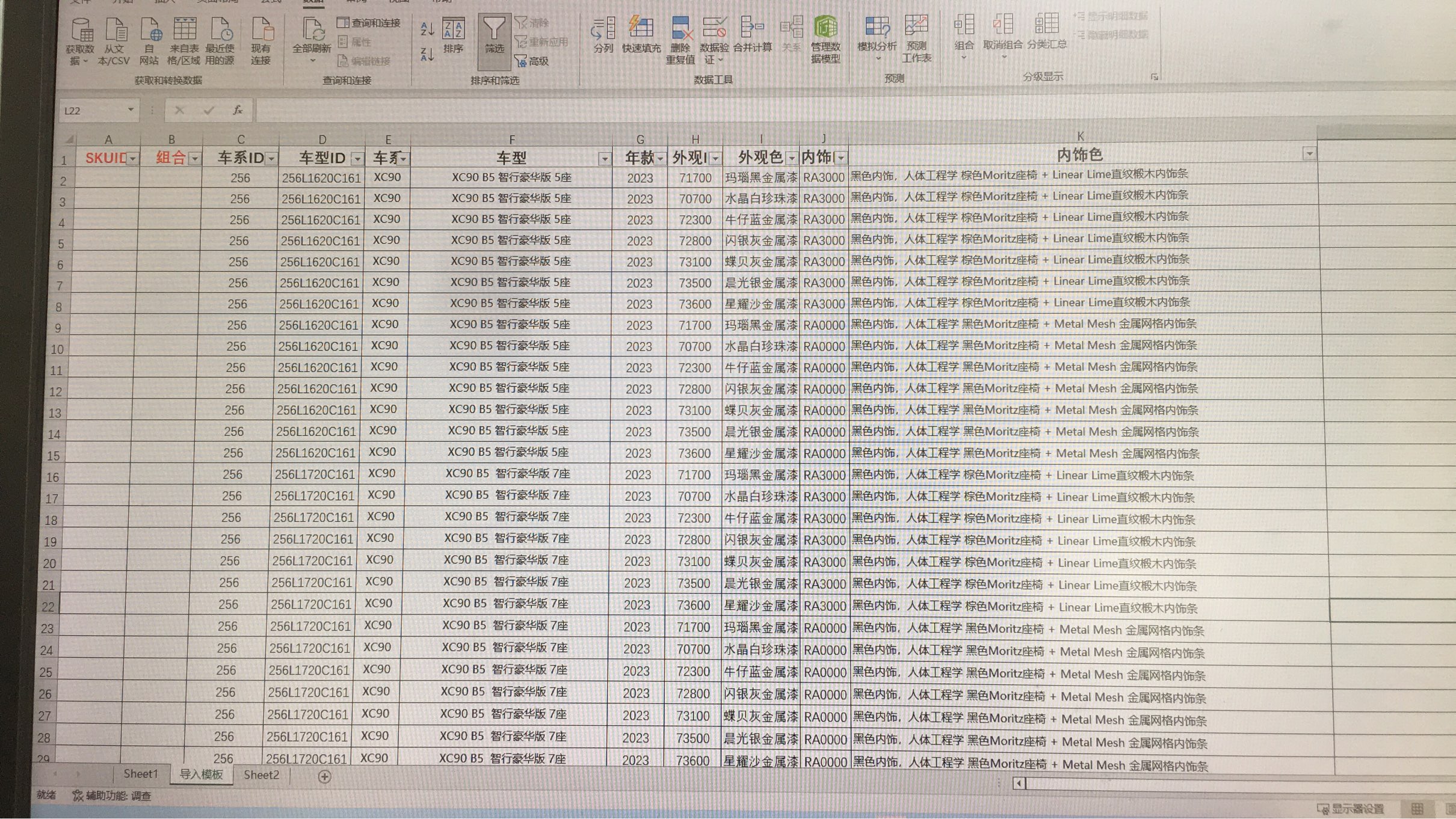Open 车系ID column filter dropdown
Image resolution: width=1456 pixels, height=819 pixels.
pyautogui.click(x=271, y=159)
